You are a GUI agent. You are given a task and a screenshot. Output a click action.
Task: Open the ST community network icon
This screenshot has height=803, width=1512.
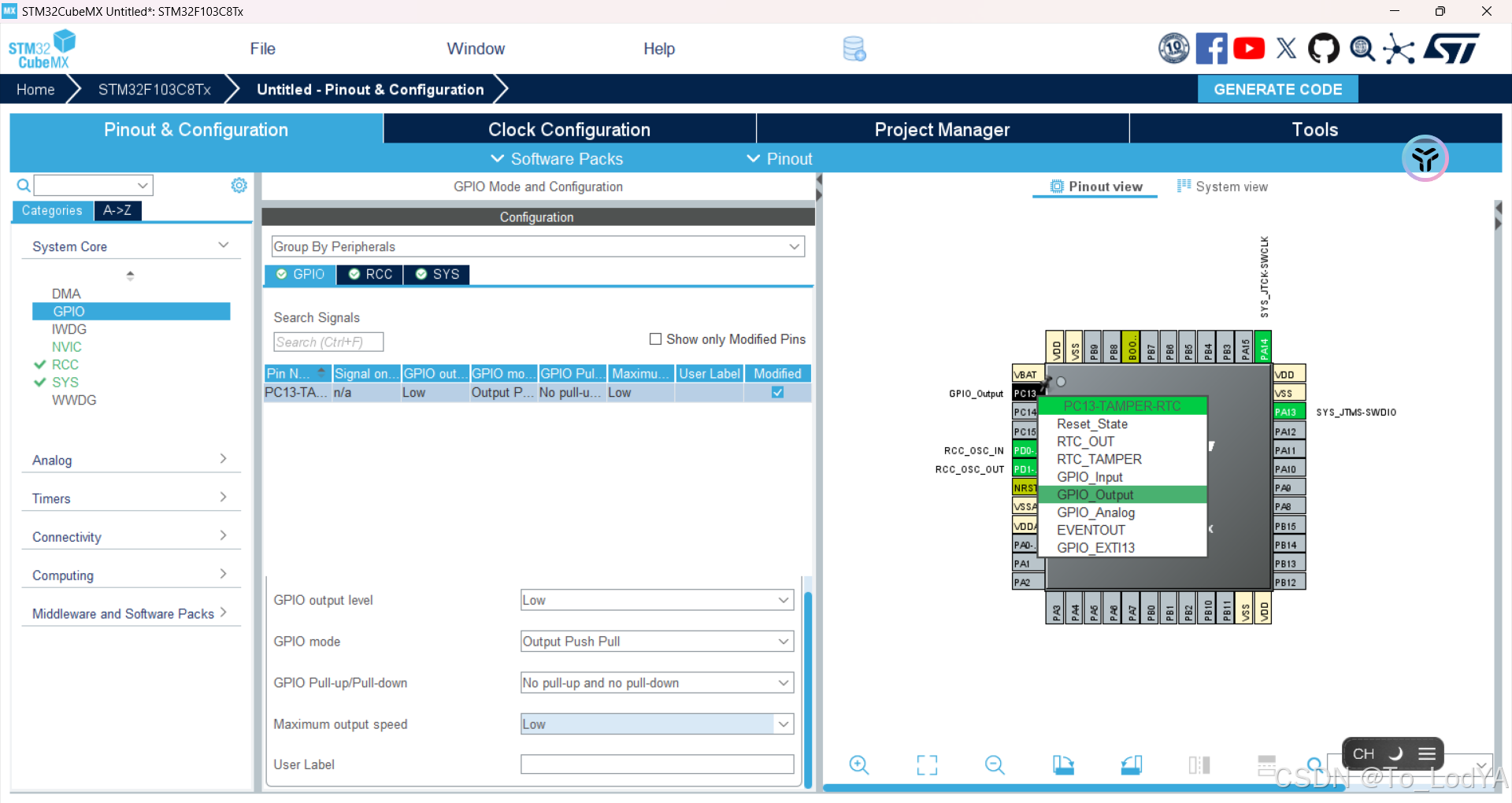[1399, 49]
